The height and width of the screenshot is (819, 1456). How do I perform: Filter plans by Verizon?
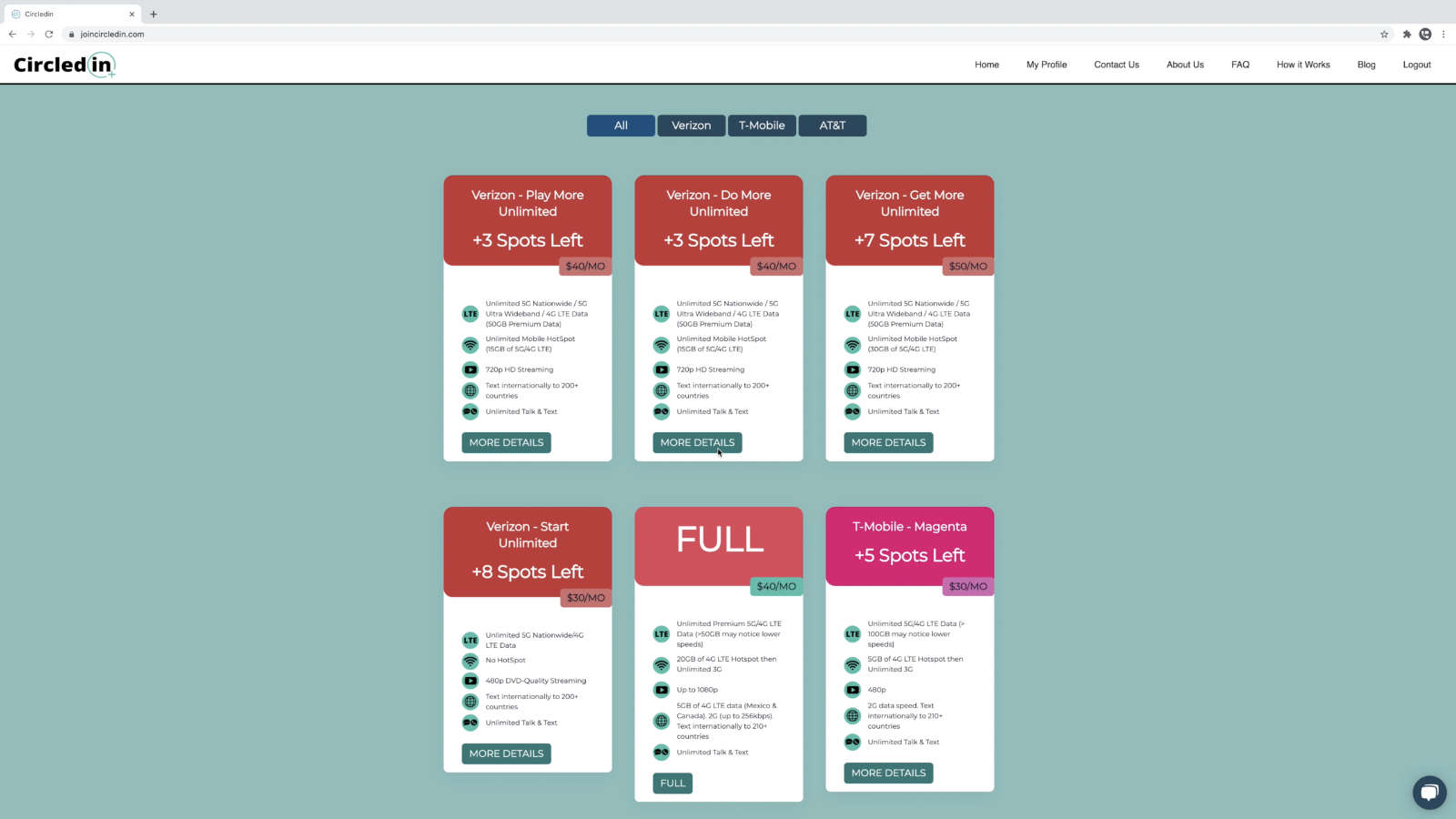click(691, 125)
